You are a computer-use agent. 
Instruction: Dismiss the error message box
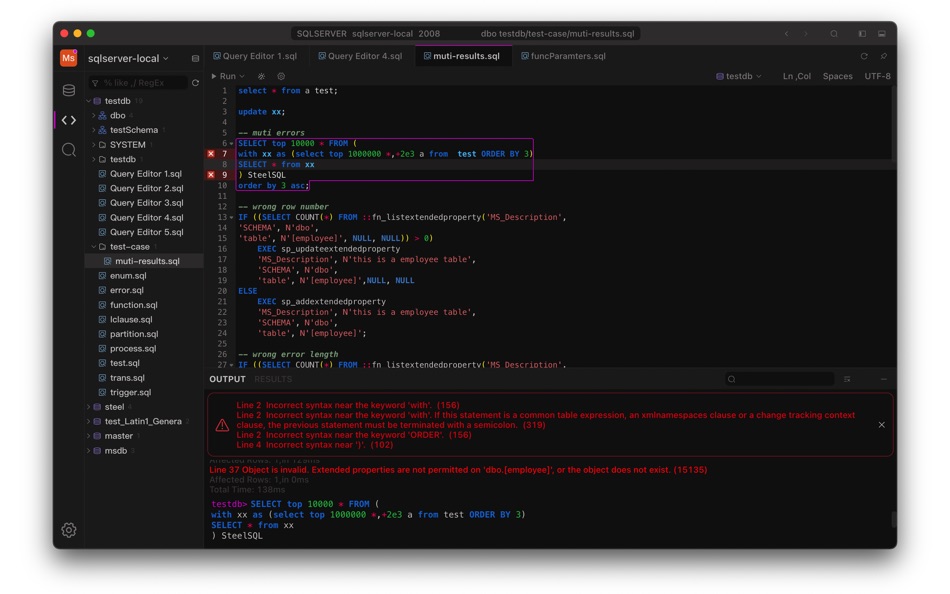(x=882, y=425)
